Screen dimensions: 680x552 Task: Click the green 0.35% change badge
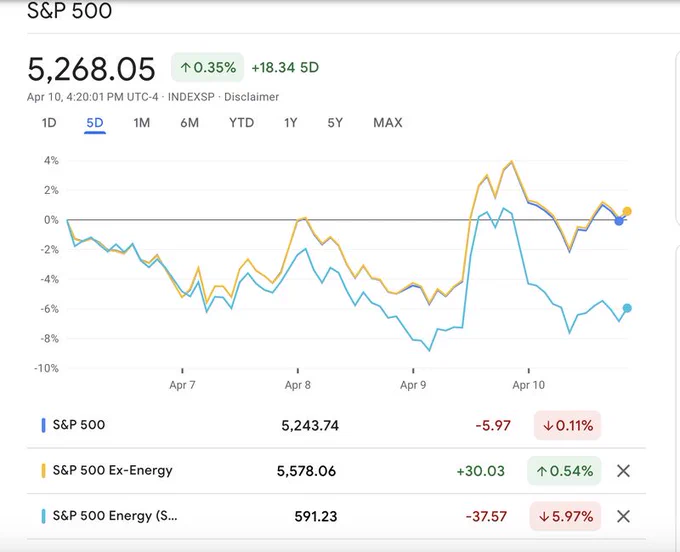click(207, 68)
